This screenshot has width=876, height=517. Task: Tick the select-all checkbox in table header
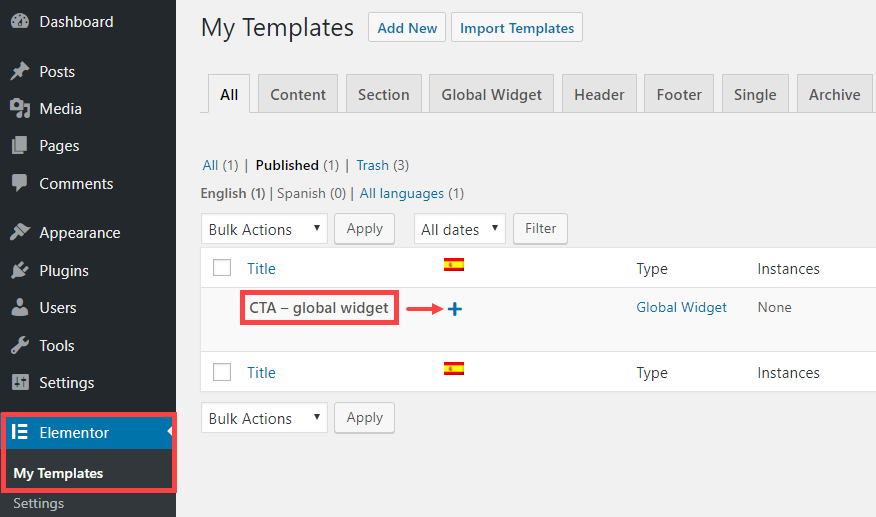(x=222, y=268)
